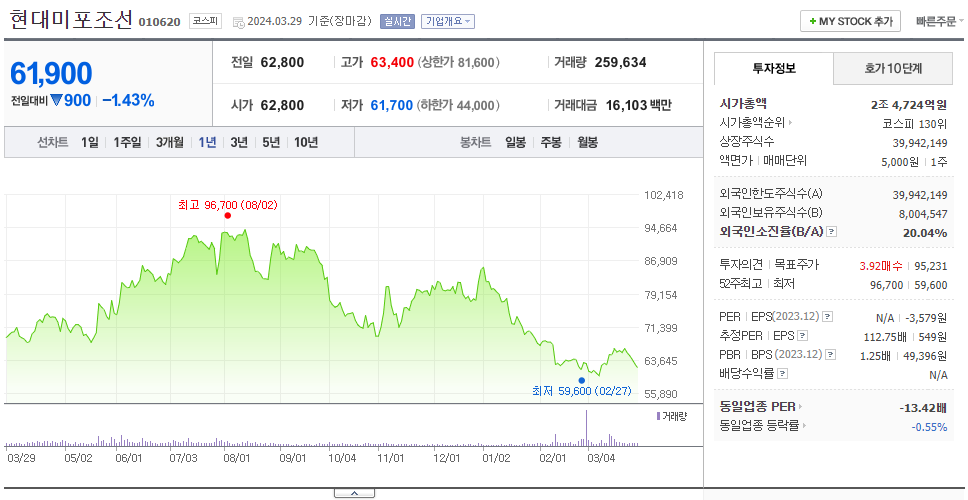Click the 목표주가 value 95,231
The width and height of the screenshot is (968, 500).
(930, 266)
